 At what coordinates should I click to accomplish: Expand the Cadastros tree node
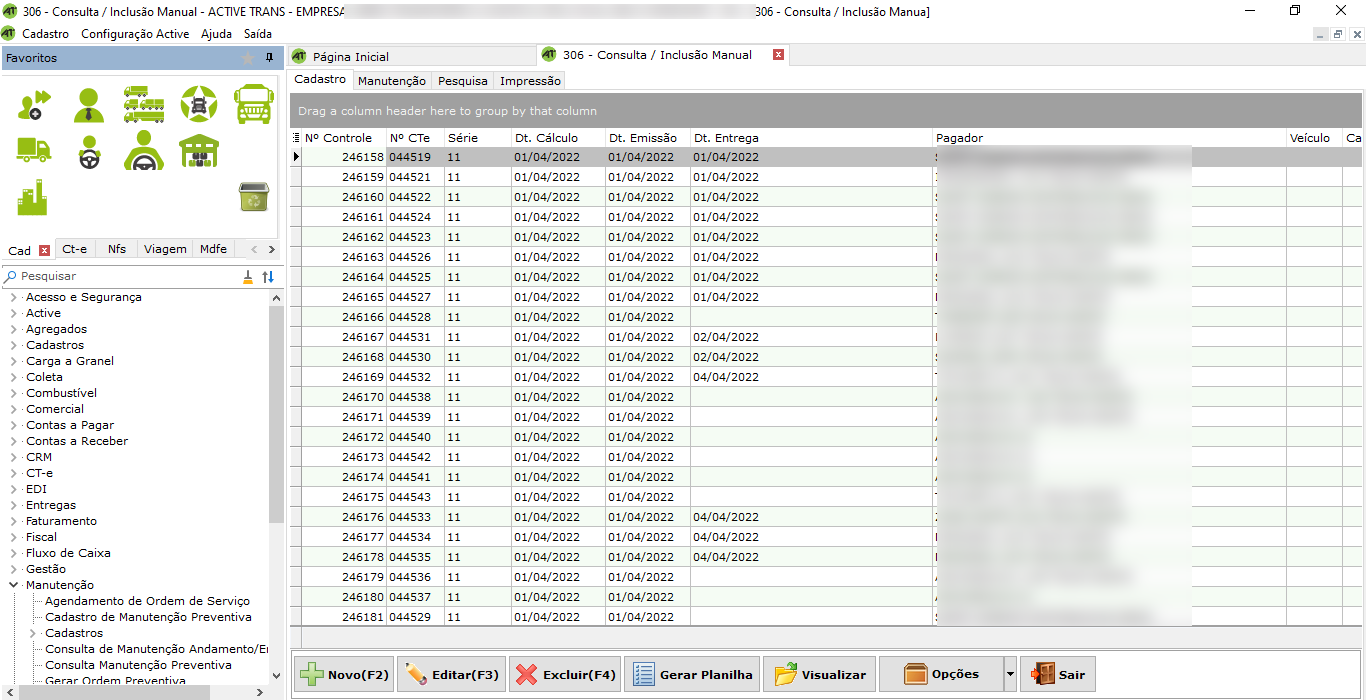pyautogui.click(x=13, y=345)
